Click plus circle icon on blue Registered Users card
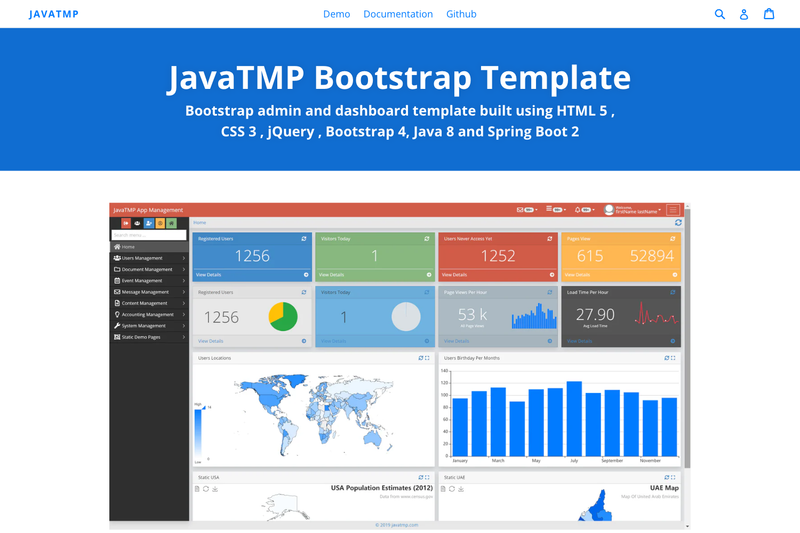800x533 pixels. (306, 275)
